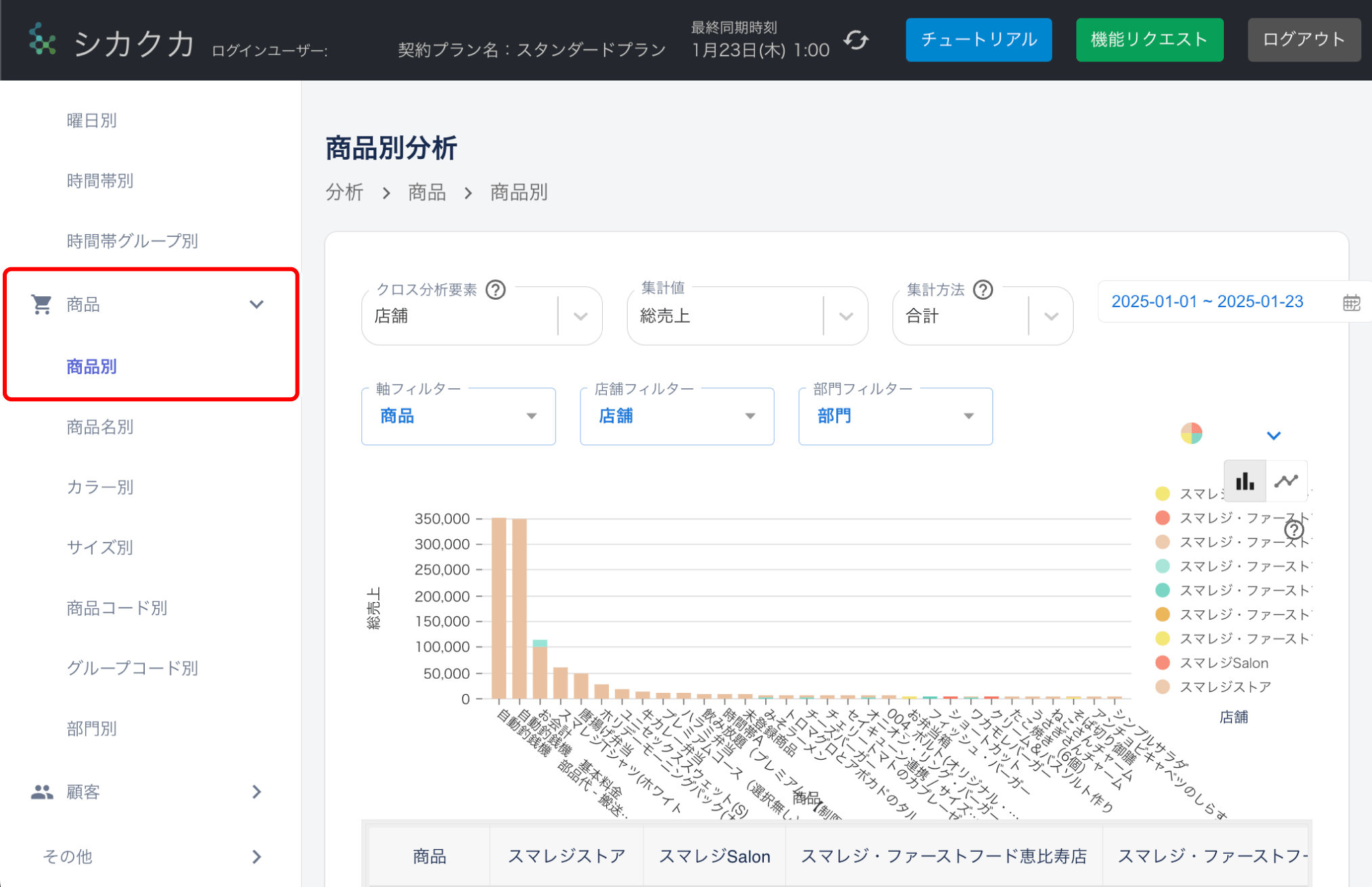Click スマレジSalon table column header
Viewport: 1372px width, 887px height.
click(x=714, y=857)
